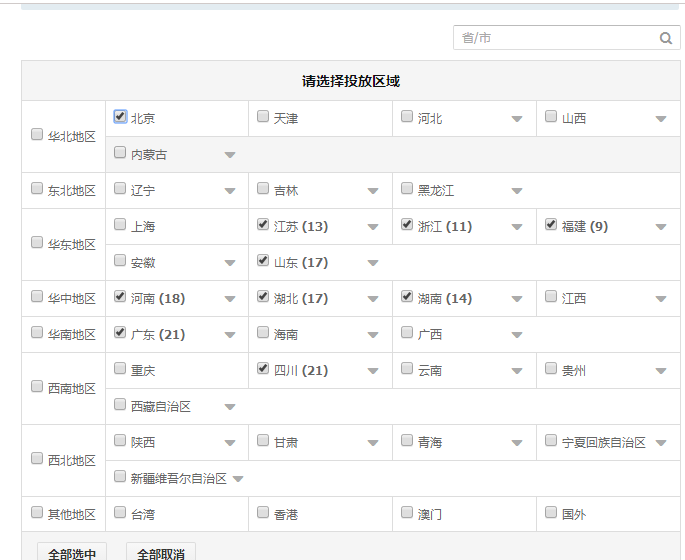The image size is (685, 560).
Task: Open the 福建 (9) cities dropdown
Action: (x=661, y=227)
